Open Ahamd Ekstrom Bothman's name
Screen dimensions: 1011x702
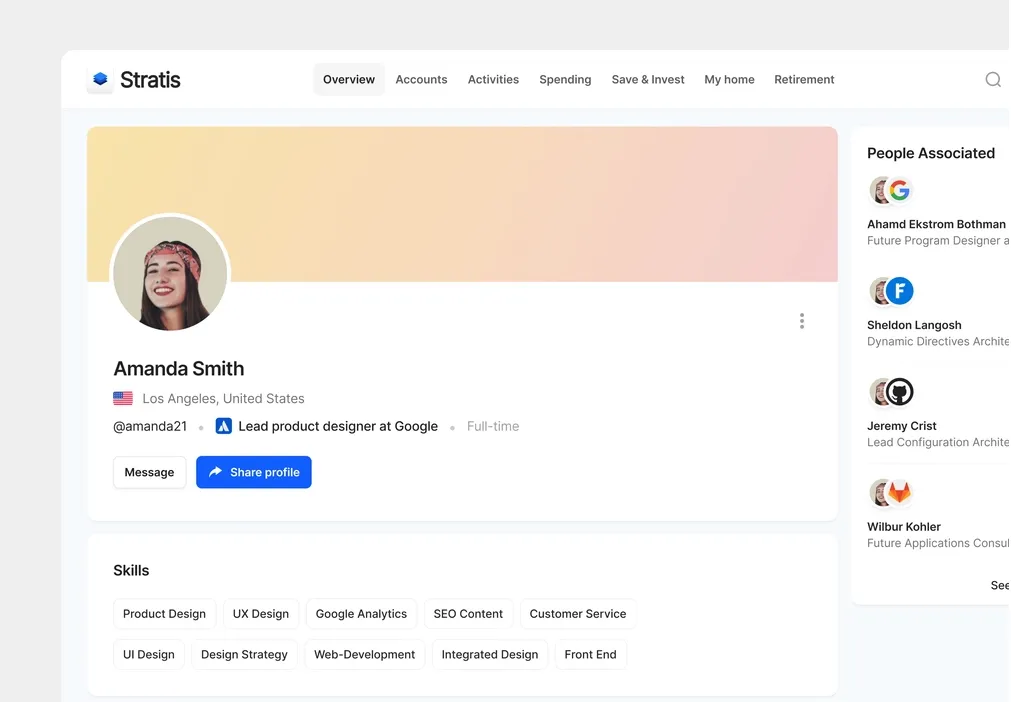click(x=936, y=224)
